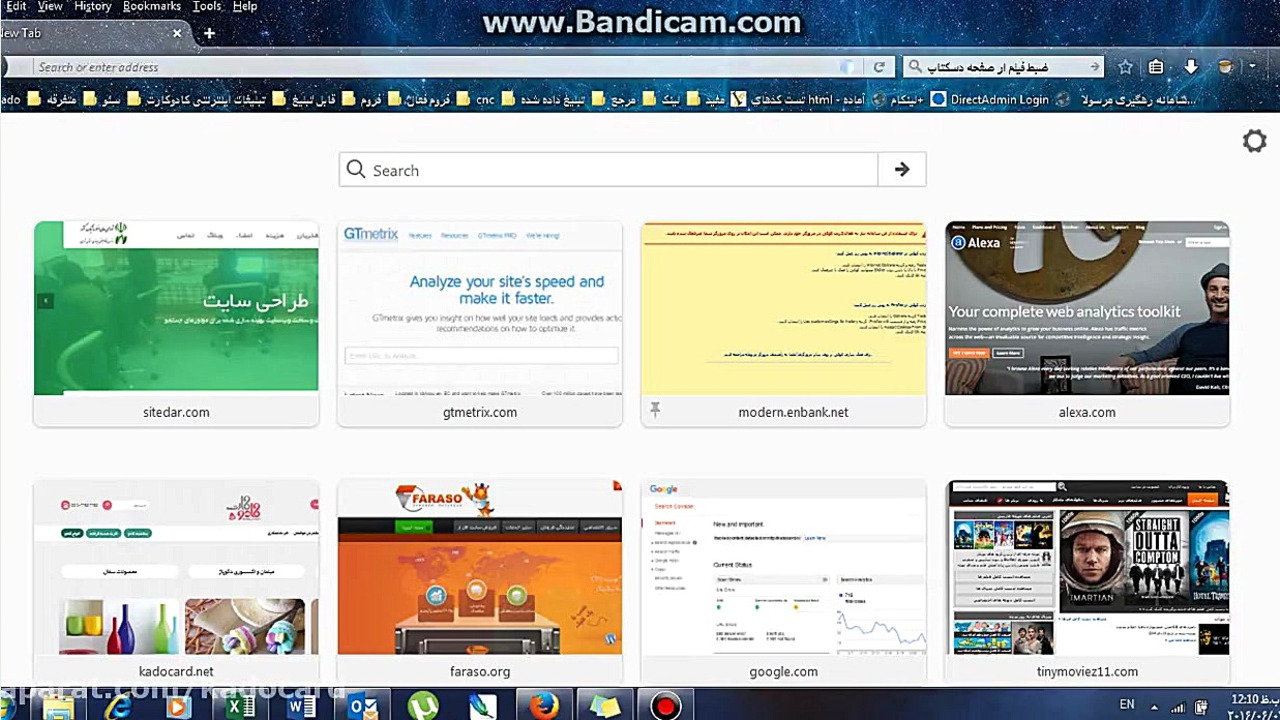Open the sitedar.com tile
Image resolution: width=1280 pixels, height=720 pixels.
click(176, 324)
